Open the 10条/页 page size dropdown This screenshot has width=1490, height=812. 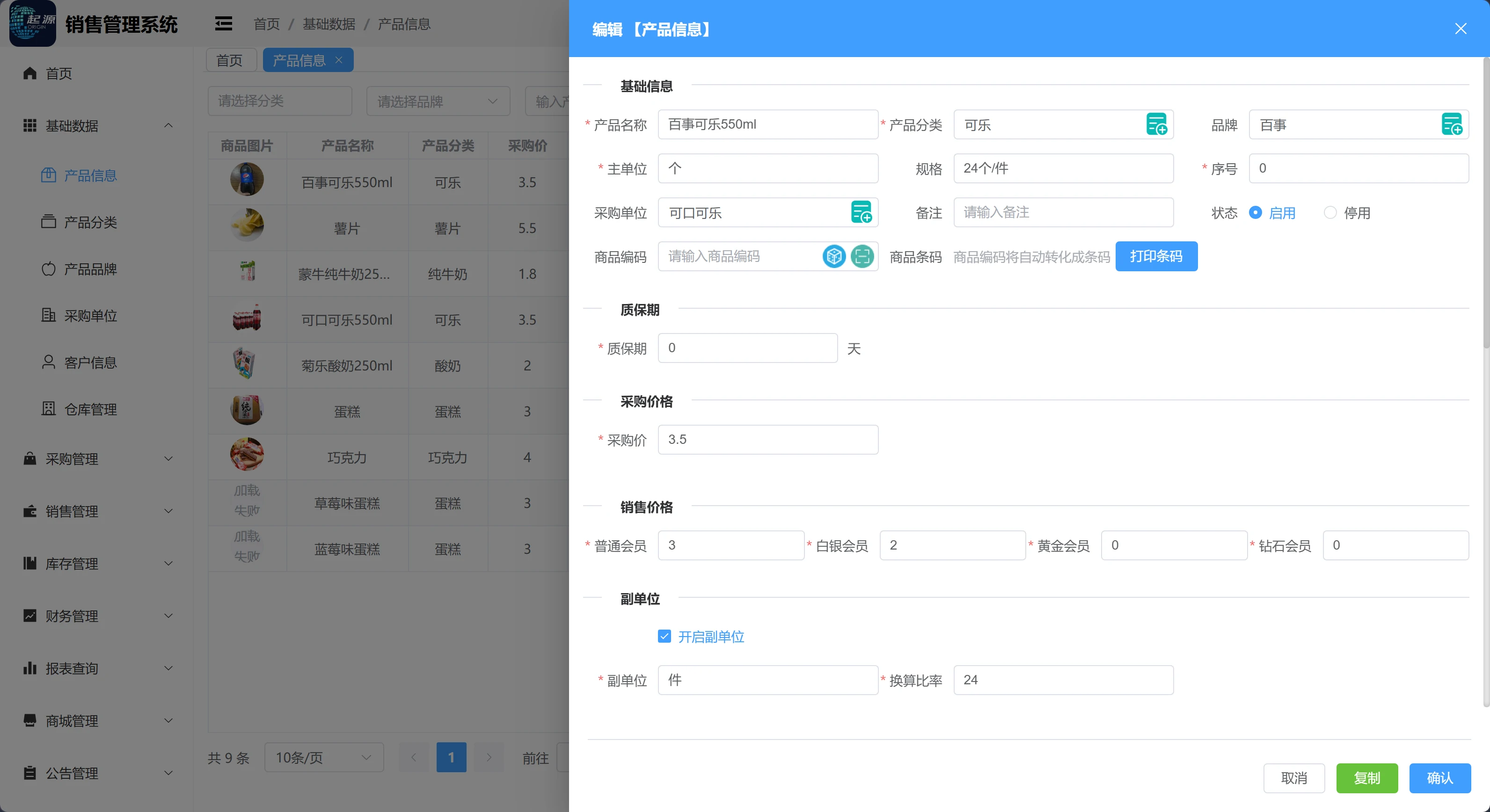tap(323, 757)
